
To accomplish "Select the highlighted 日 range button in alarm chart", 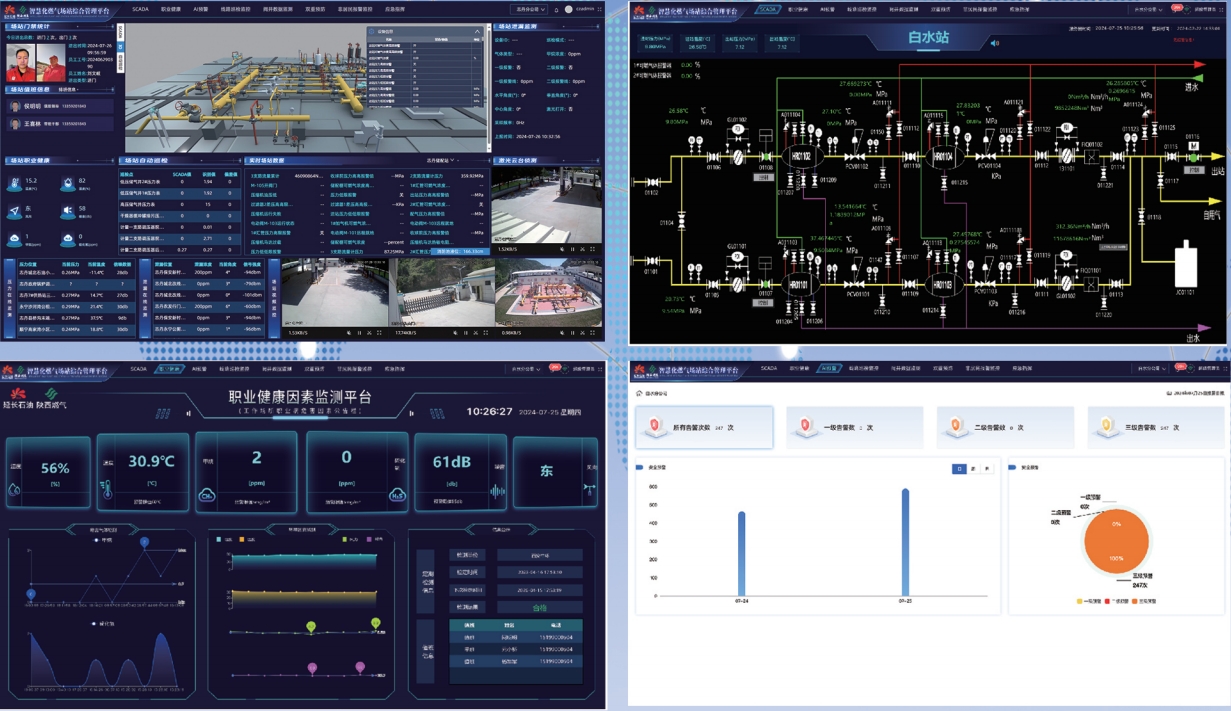I will 959,468.
